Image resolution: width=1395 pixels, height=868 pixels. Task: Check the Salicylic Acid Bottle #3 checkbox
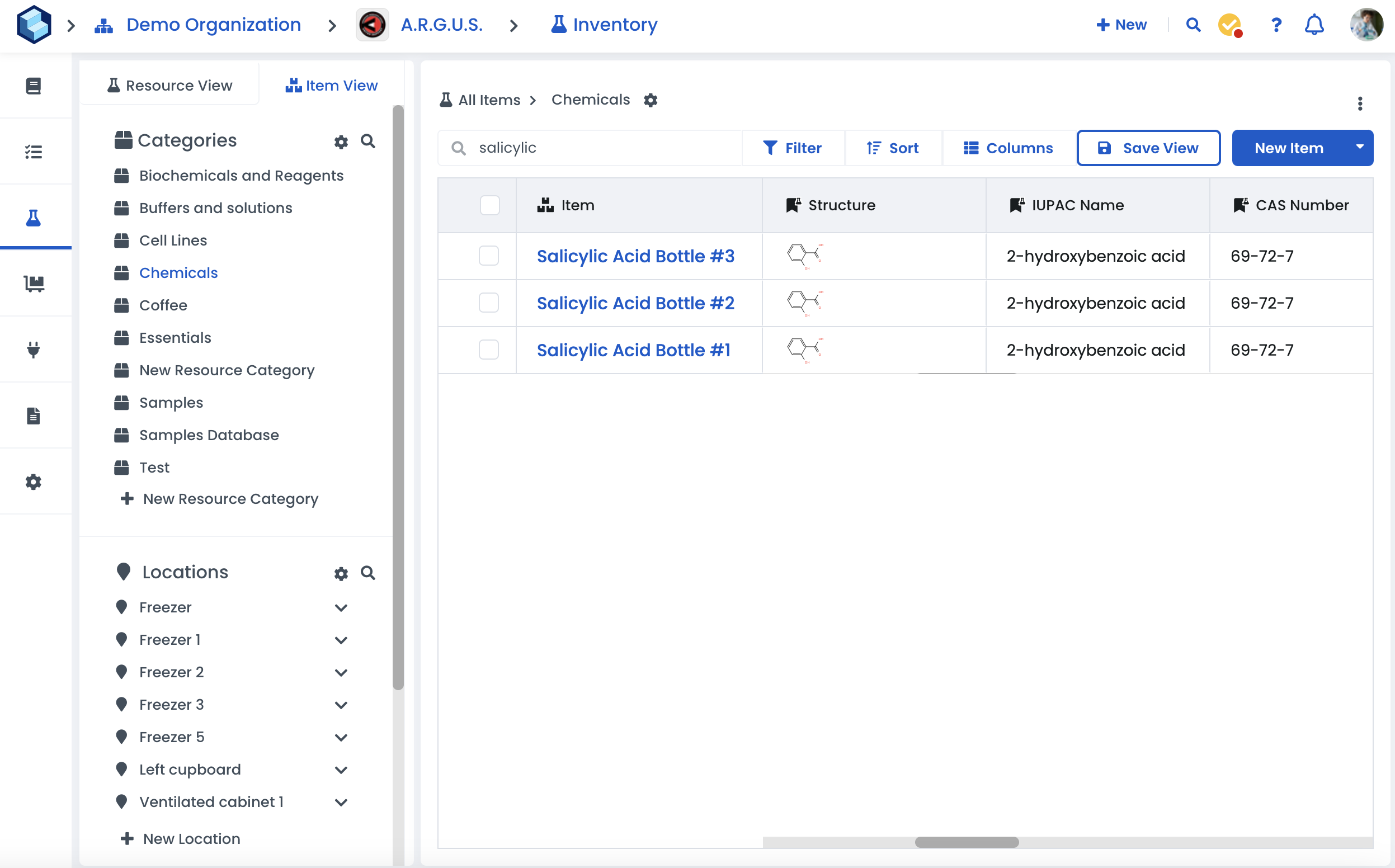click(x=489, y=256)
